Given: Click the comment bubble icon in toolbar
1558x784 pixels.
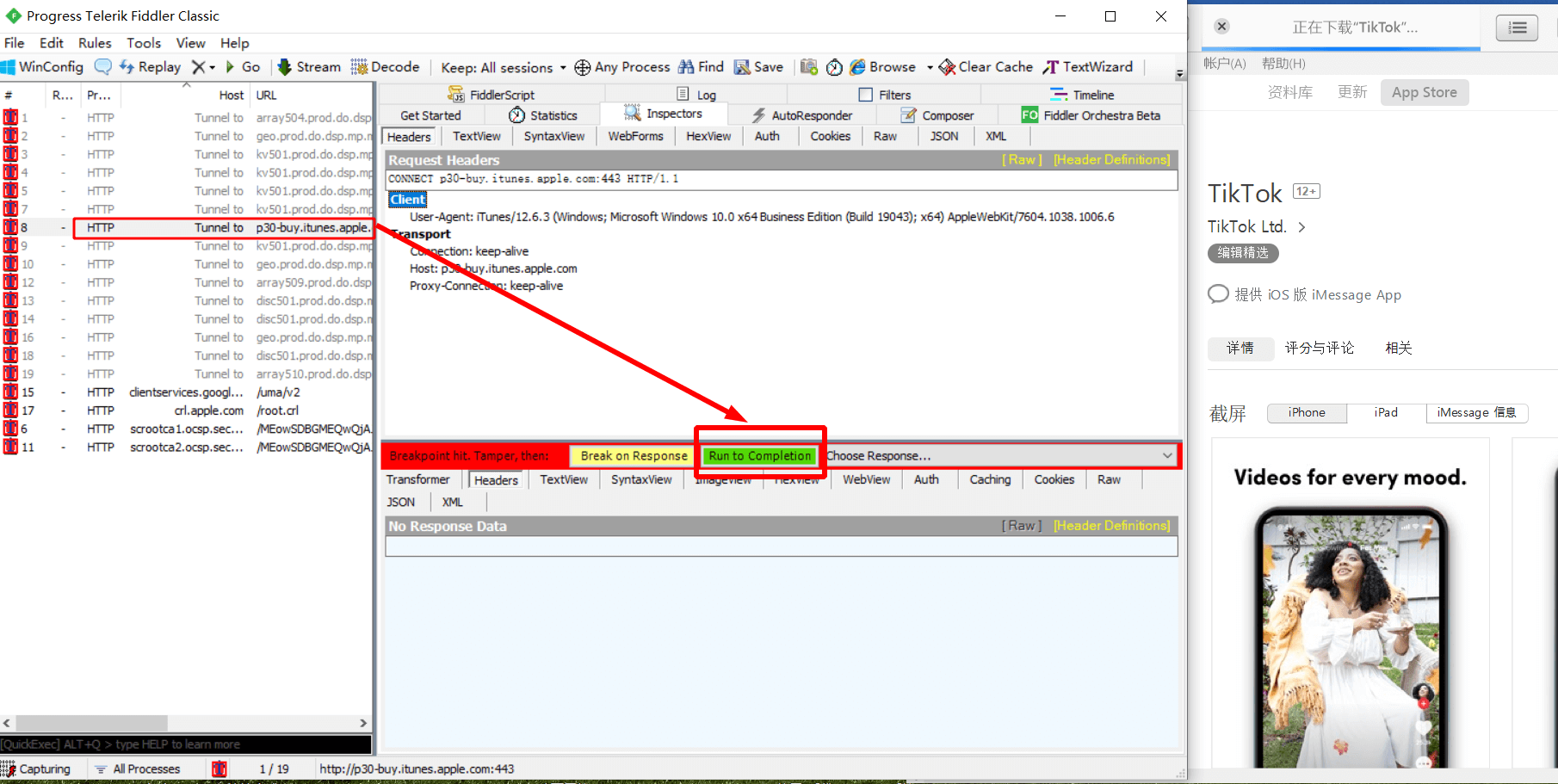Looking at the screenshot, I should pyautogui.click(x=102, y=67).
